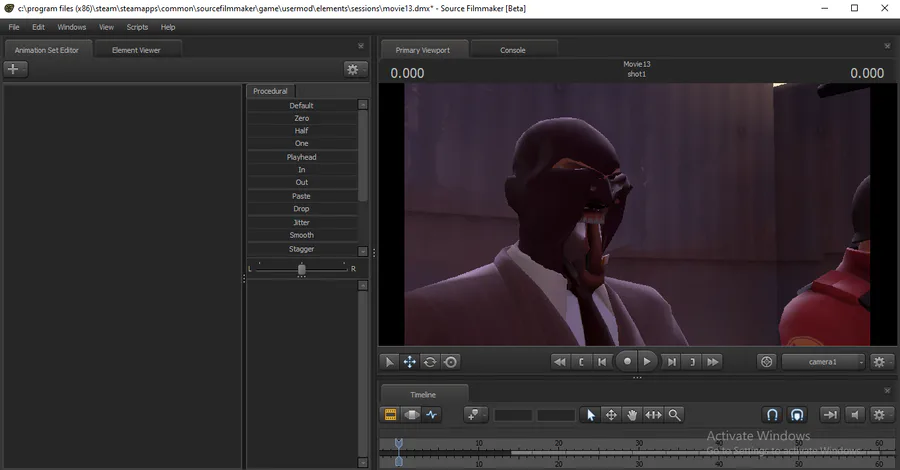The width and height of the screenshot is (900, 470).
Task: Mute audio with speaker icon
Action: tap(855, 414)
